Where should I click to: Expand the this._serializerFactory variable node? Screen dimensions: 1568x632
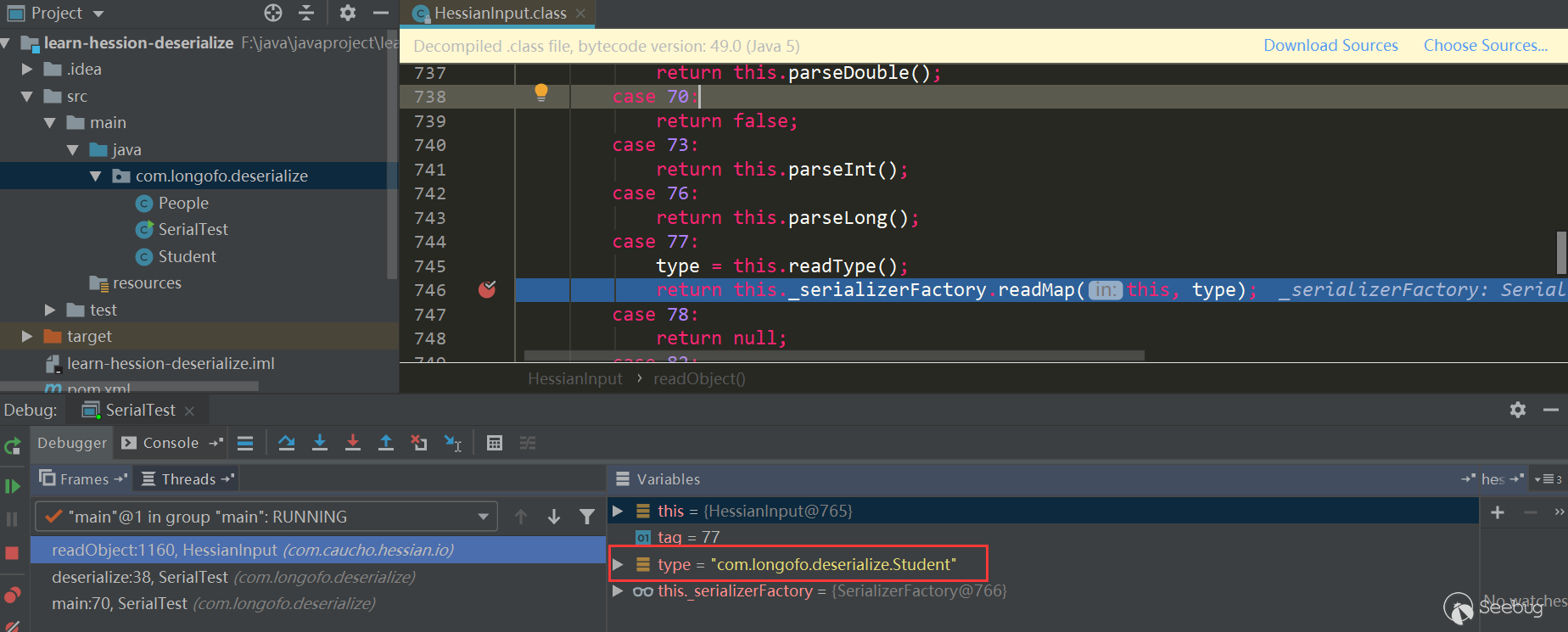pos(619,590)
